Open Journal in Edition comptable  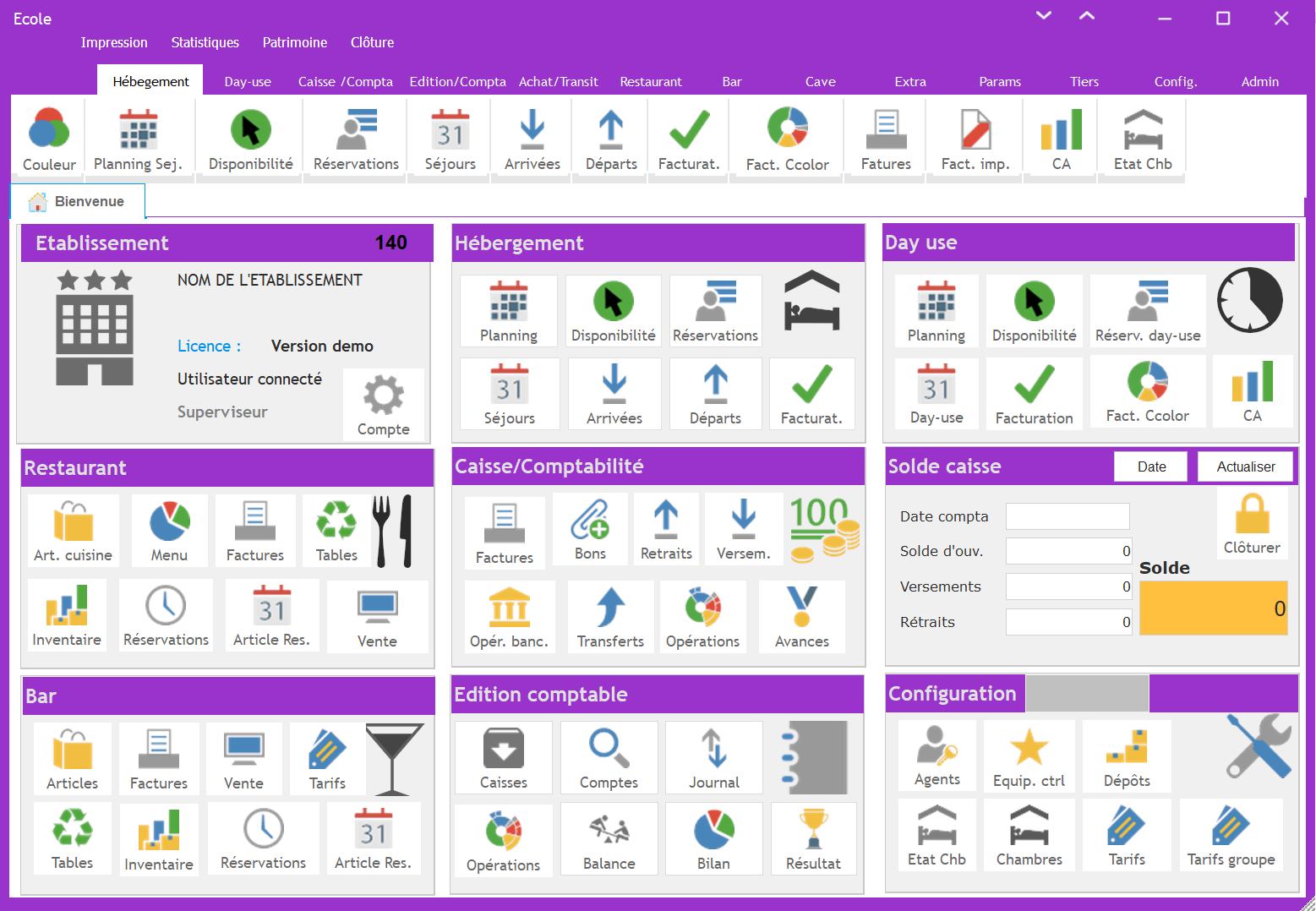pyautogui.click(x=713, y=758)
